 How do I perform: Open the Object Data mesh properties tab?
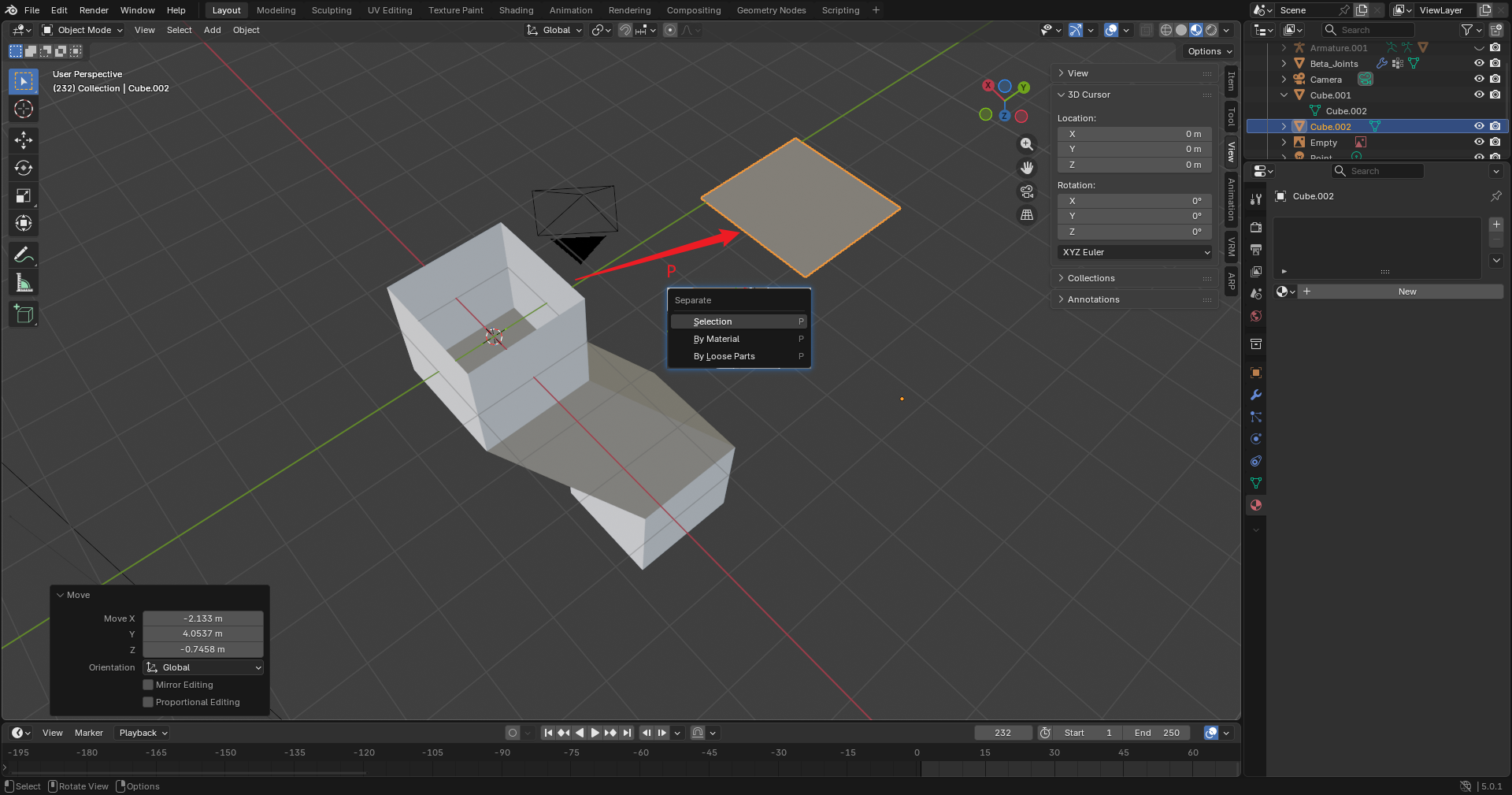pos(1256,483)
